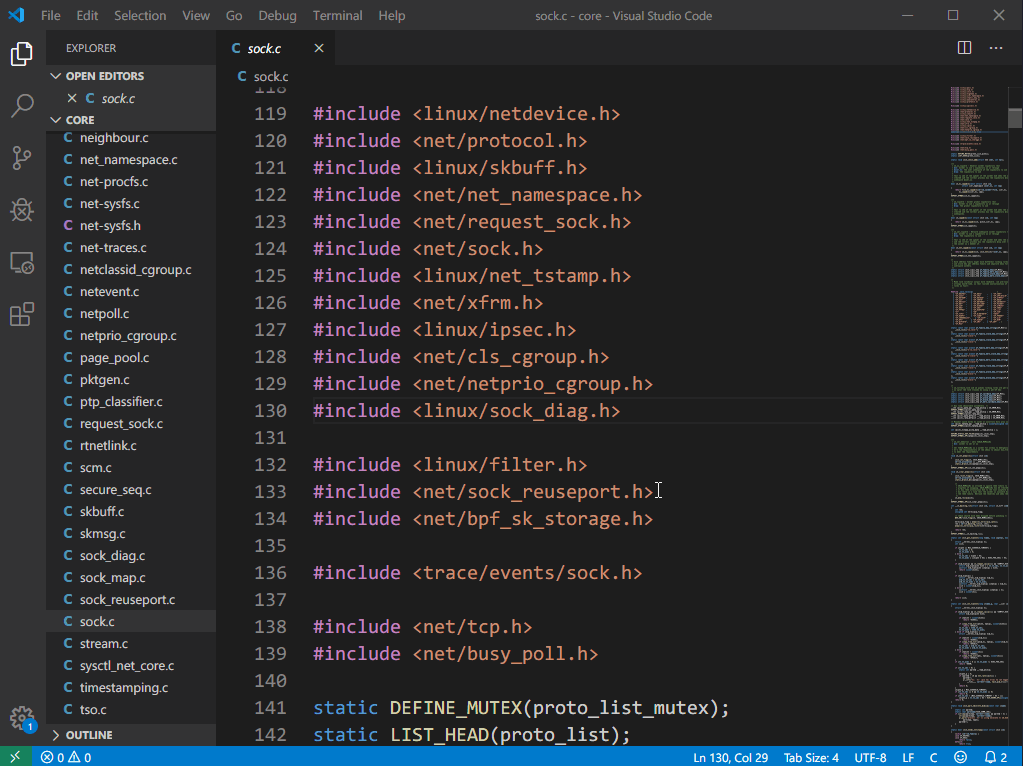Image resolution: width=1023 pixels, height=766 pixels.
Task: Open the Edit menu
Action: 87,16
